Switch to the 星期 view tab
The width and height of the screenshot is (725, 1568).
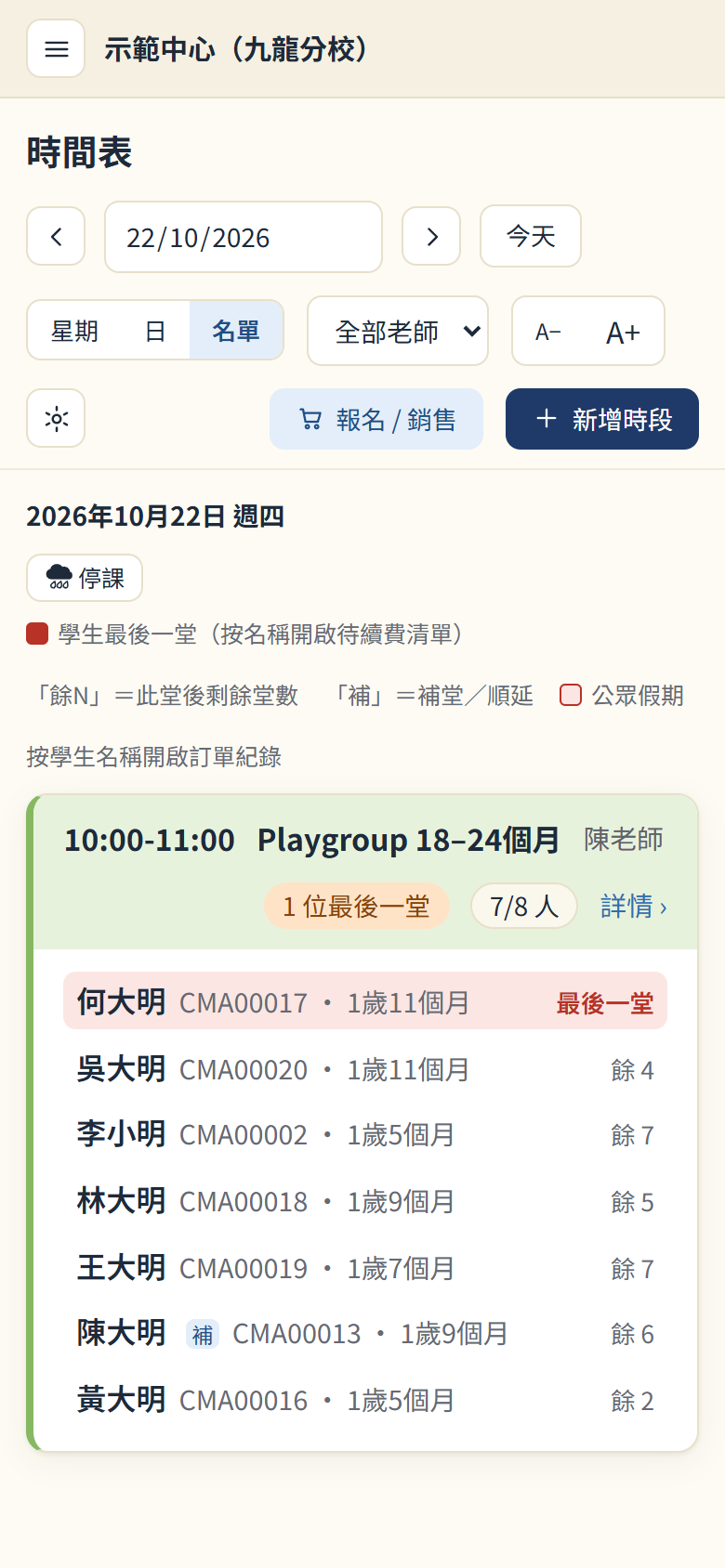click(x=74, y=331)
